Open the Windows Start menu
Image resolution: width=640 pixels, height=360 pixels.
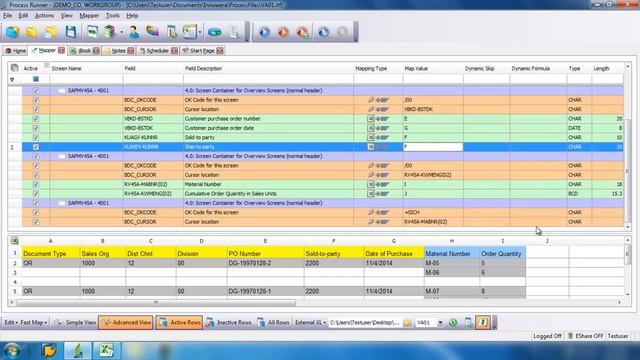point(11,351)
